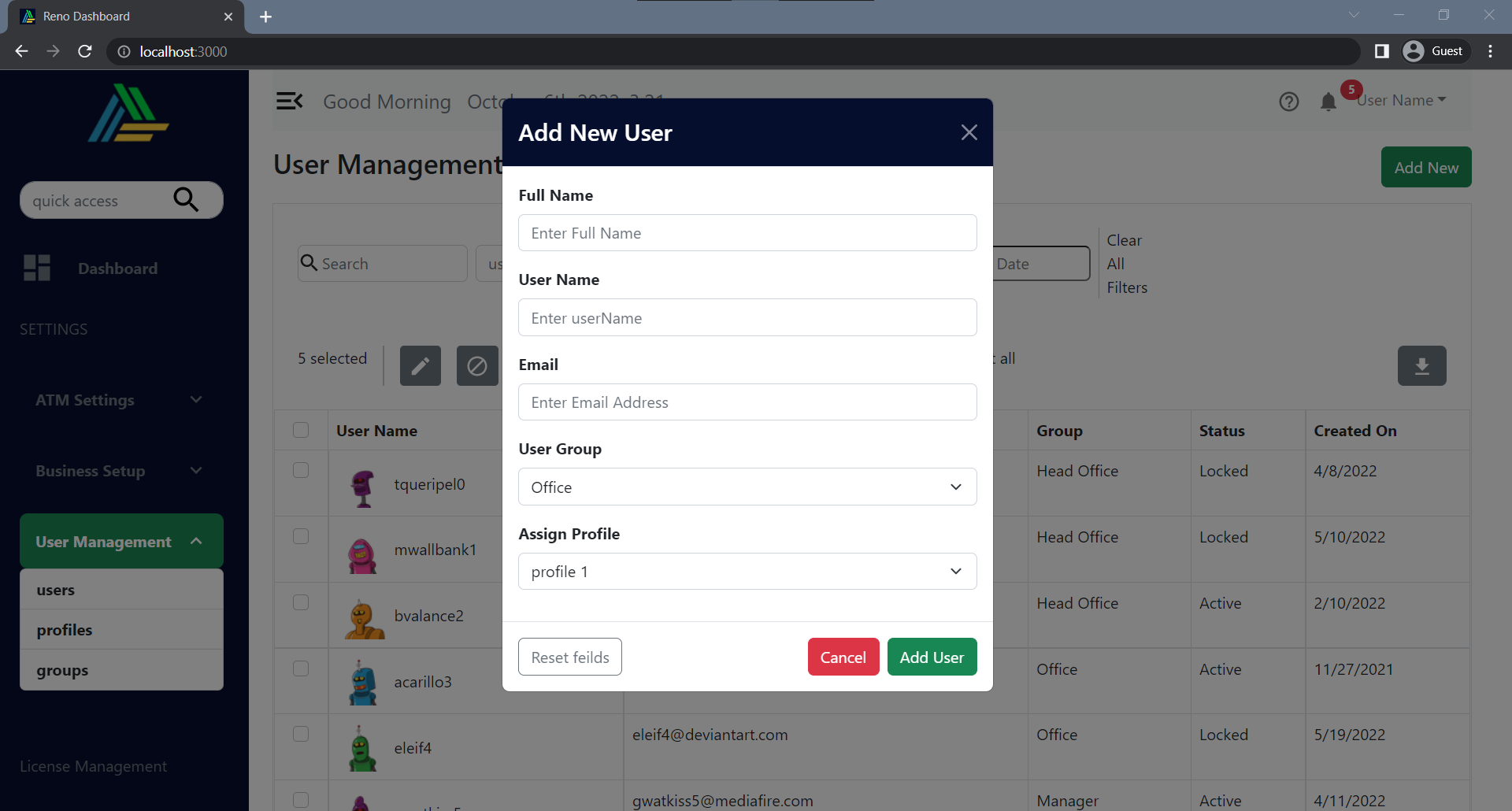Open the help question mark icon

click(x=1289, y=102)
